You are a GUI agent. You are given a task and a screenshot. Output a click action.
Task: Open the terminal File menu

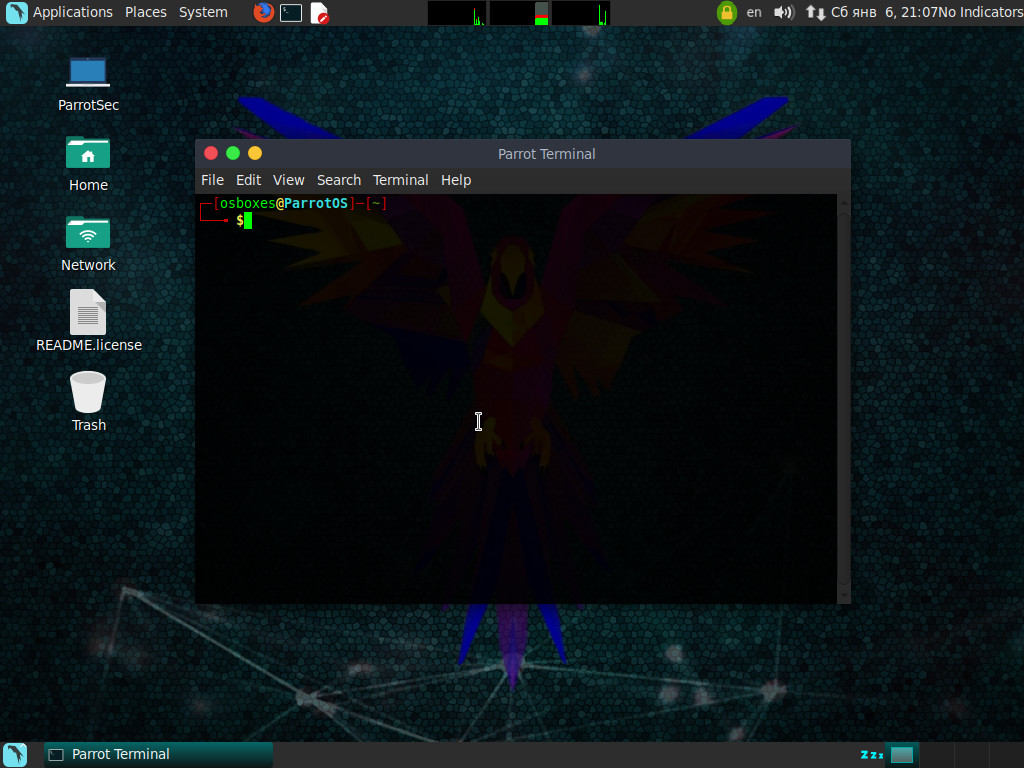[212, 180]
